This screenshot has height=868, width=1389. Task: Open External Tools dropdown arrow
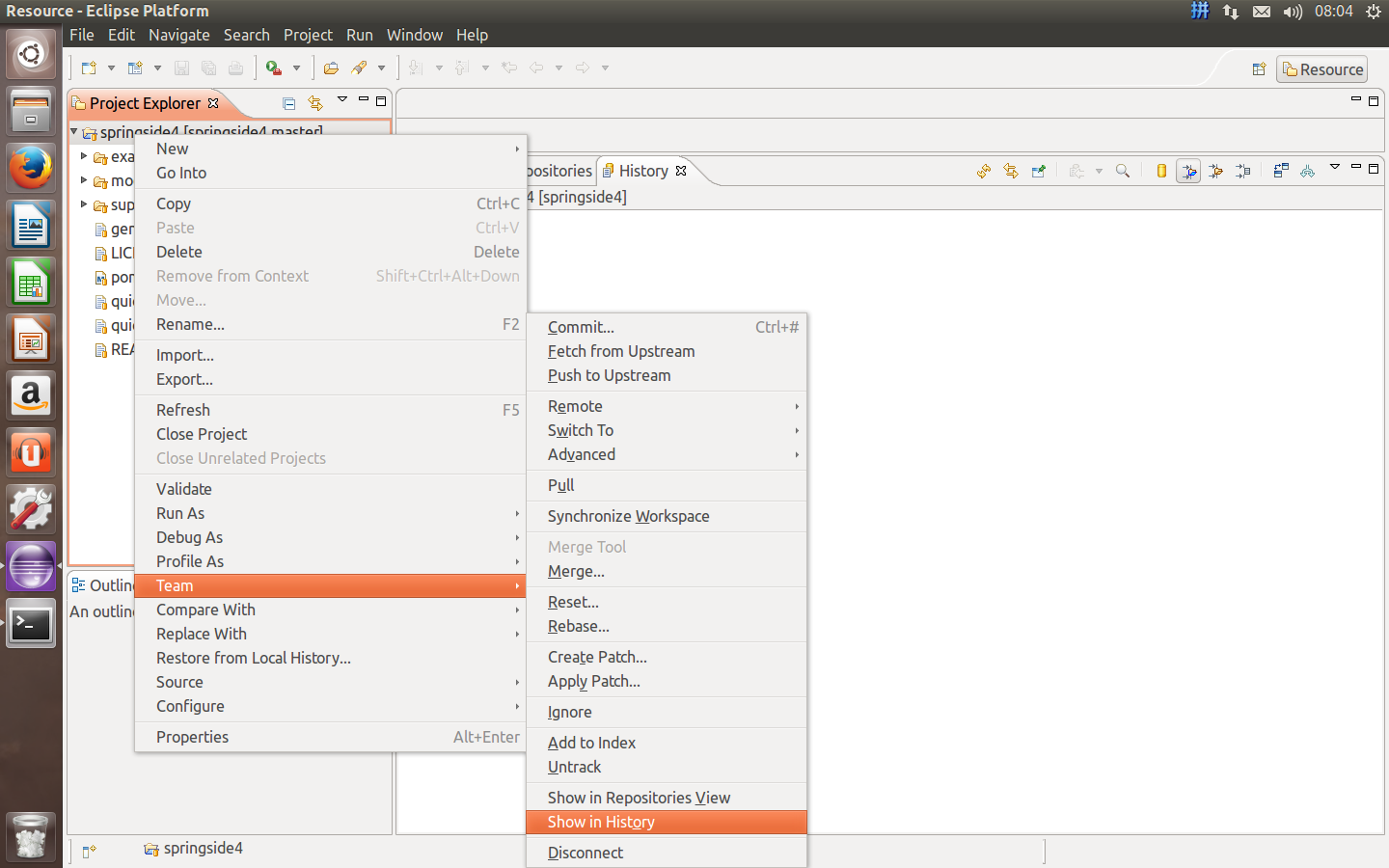[296, 68]
